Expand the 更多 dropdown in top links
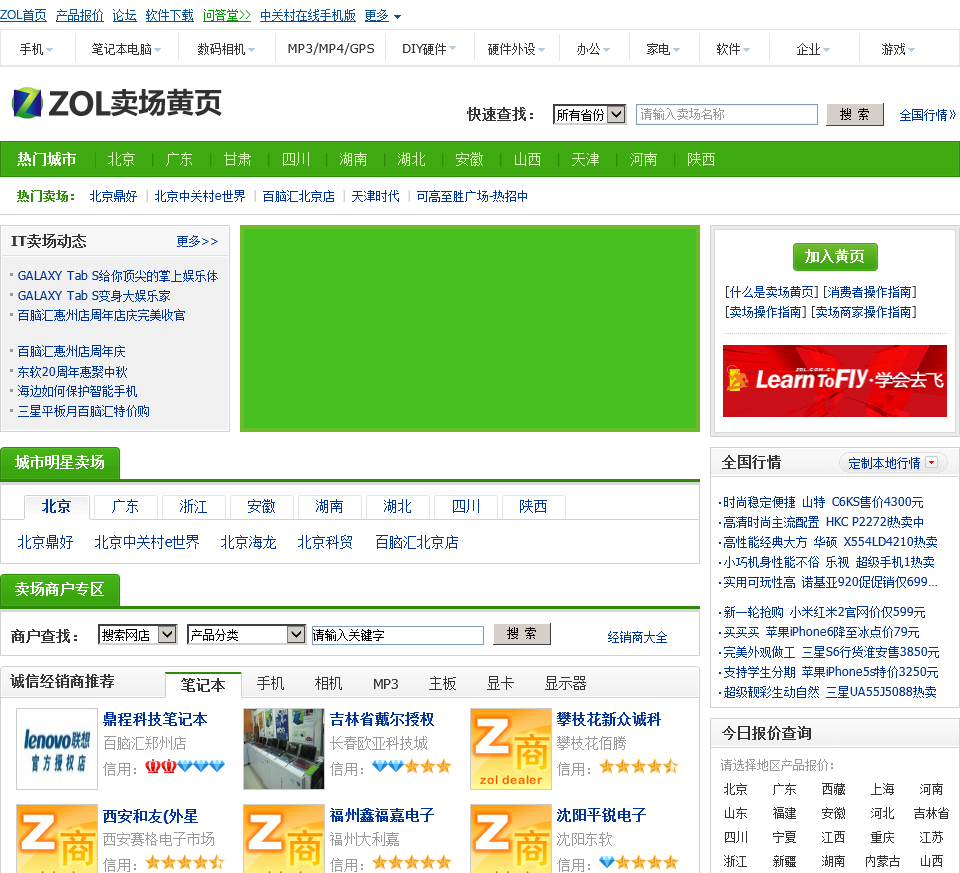The image size is (960, 873). [x=383, y=15]
